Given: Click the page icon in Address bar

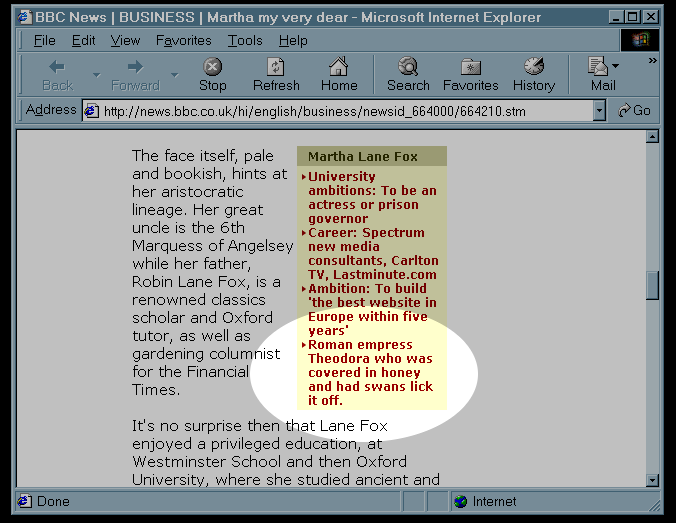Looking at the screenshot, I should click(x=91, y=111).
